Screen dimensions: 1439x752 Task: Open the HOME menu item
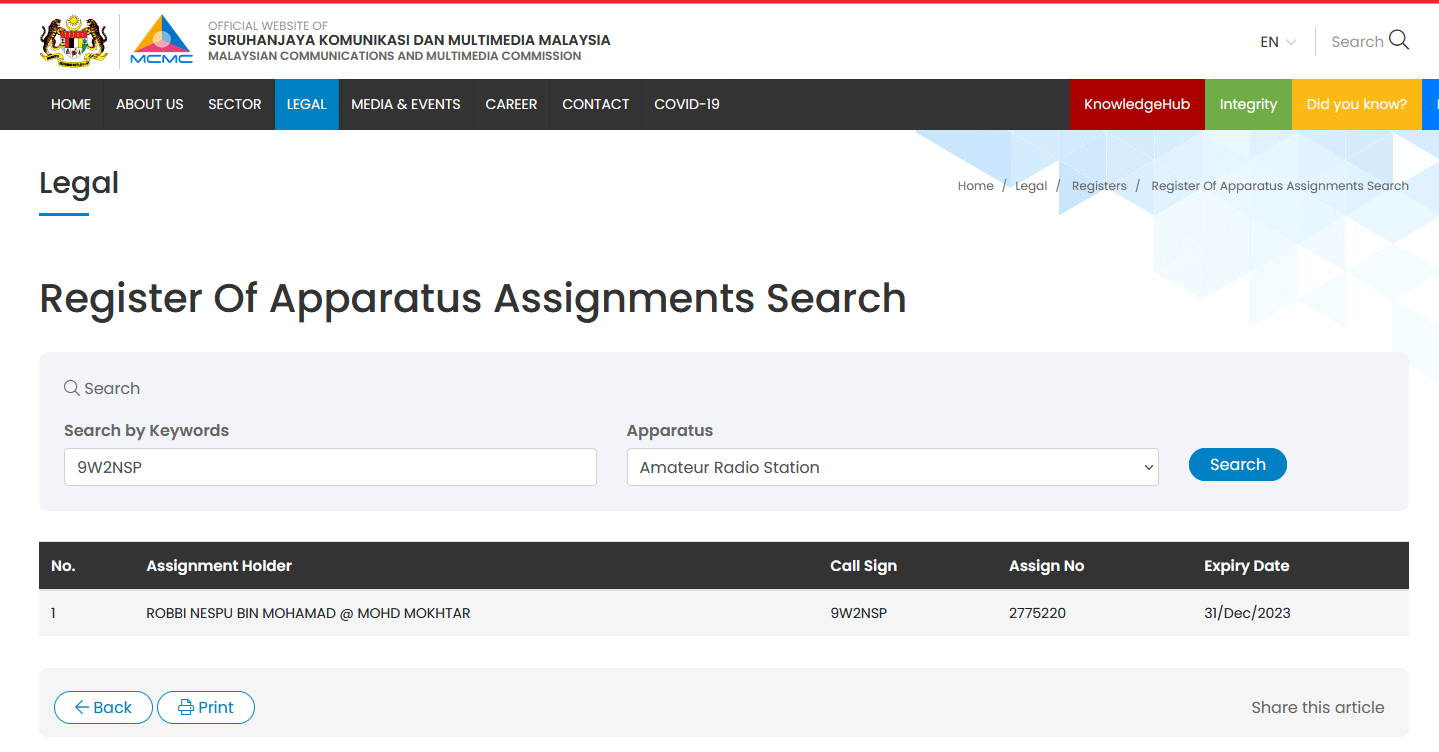[x=71, y=104]
